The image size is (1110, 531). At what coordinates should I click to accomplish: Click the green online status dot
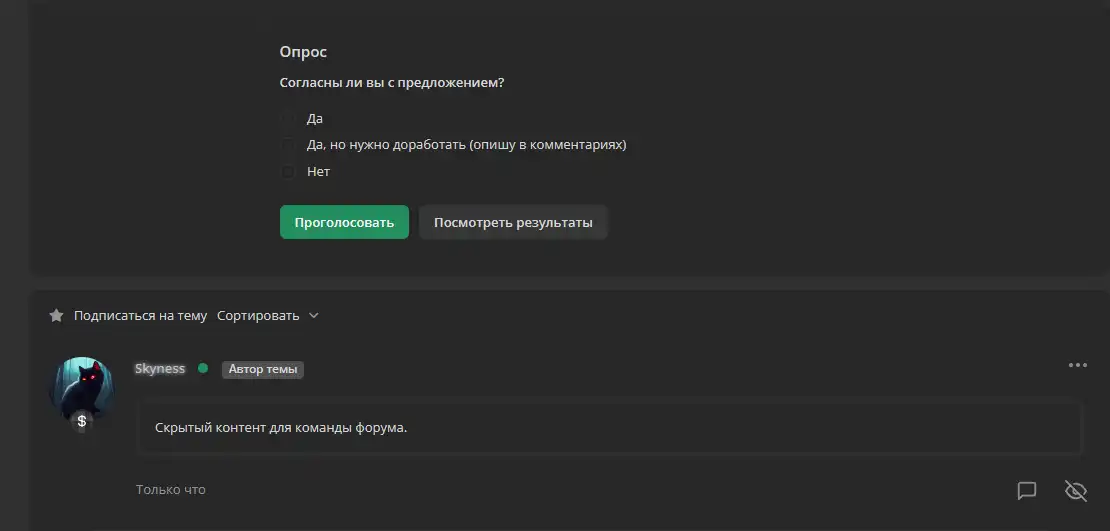[203, 368]
